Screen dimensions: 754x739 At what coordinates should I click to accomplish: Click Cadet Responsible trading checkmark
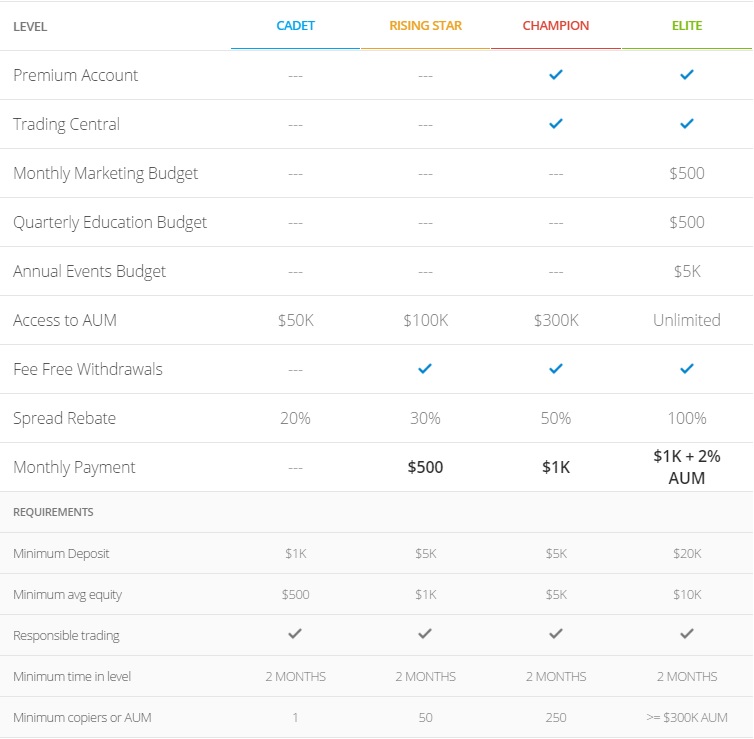[295, 634]
